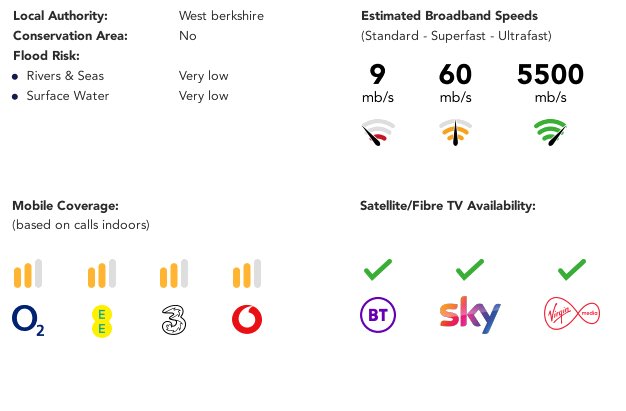Viewport: 626px width, 411px height.
Task: Click the BT logo
Action: pyautogui.click(x=378, y=315)
